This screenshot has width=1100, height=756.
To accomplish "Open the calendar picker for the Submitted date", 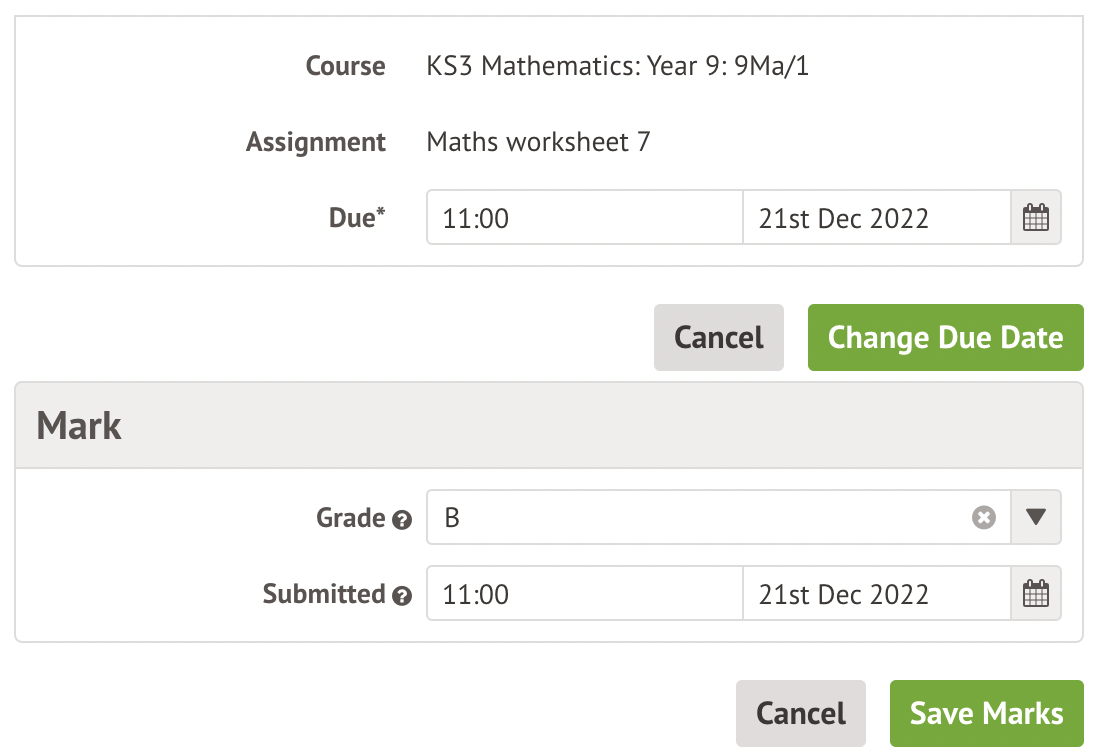I will [x=1035, y=593].
